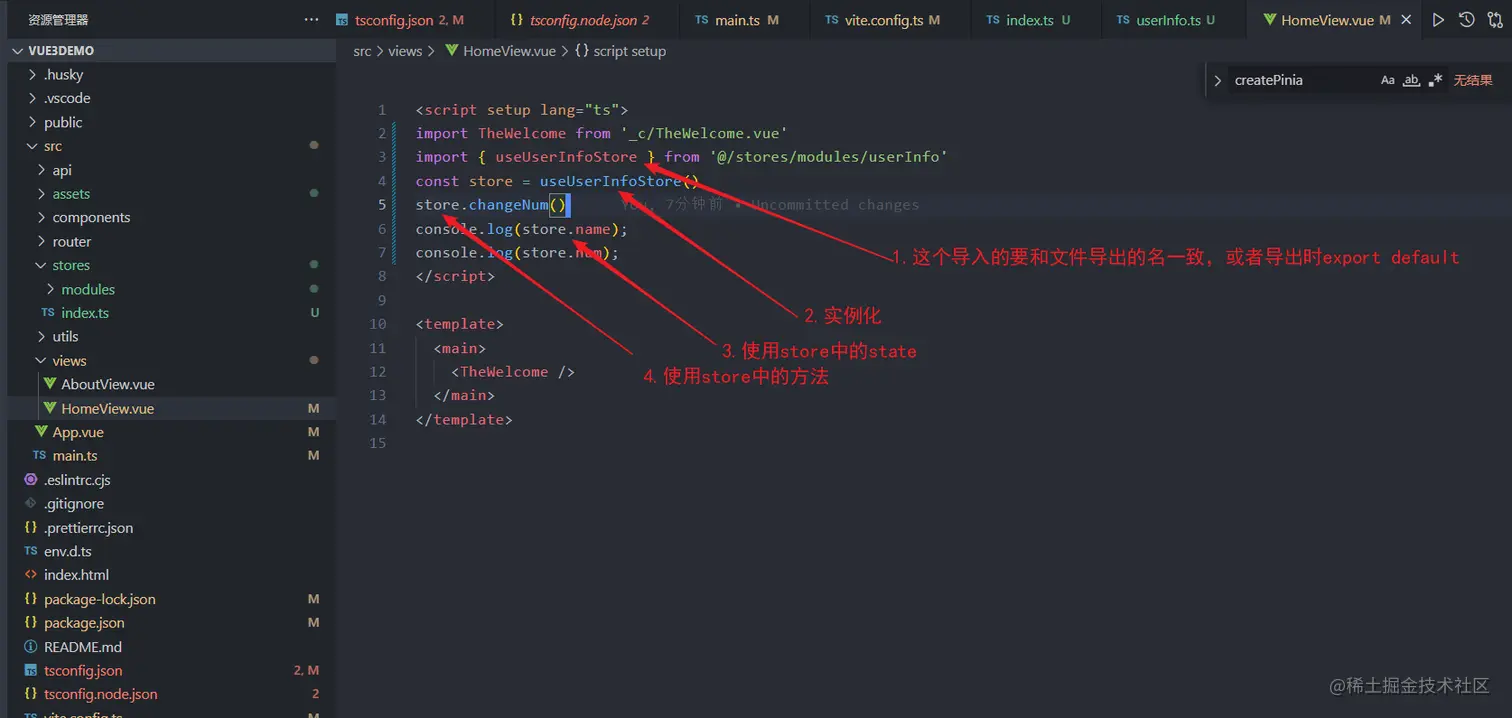Click the HomeView.vue breadcrumb segment
1512x718 pixels.
coord(500,51)
